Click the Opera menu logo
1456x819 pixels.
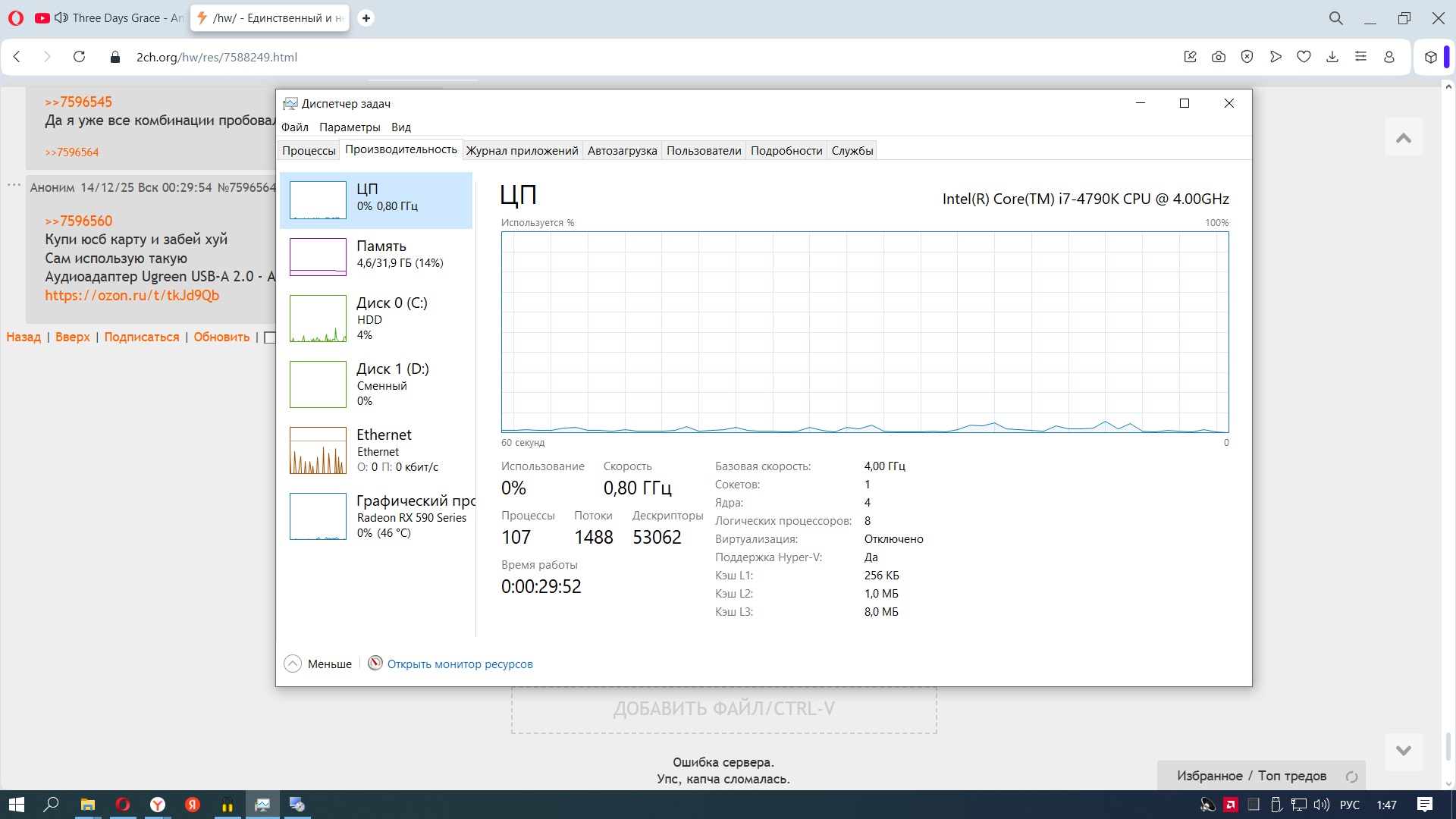(16, 18)
